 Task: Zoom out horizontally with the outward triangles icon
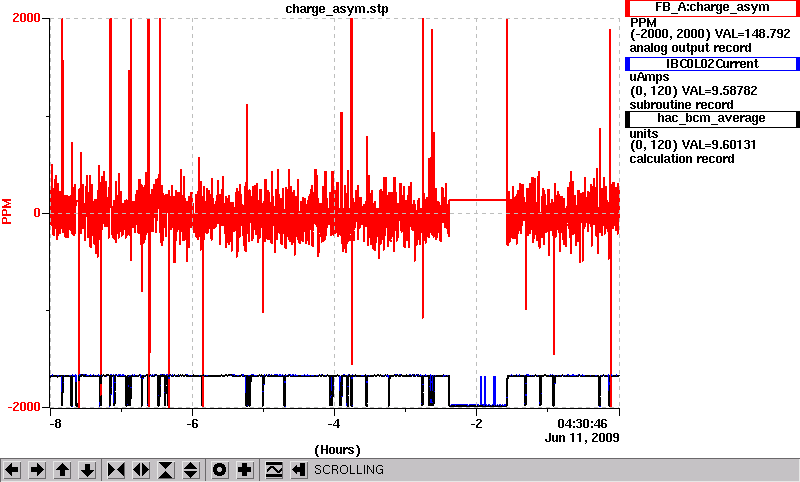click(x=141, y=470)
